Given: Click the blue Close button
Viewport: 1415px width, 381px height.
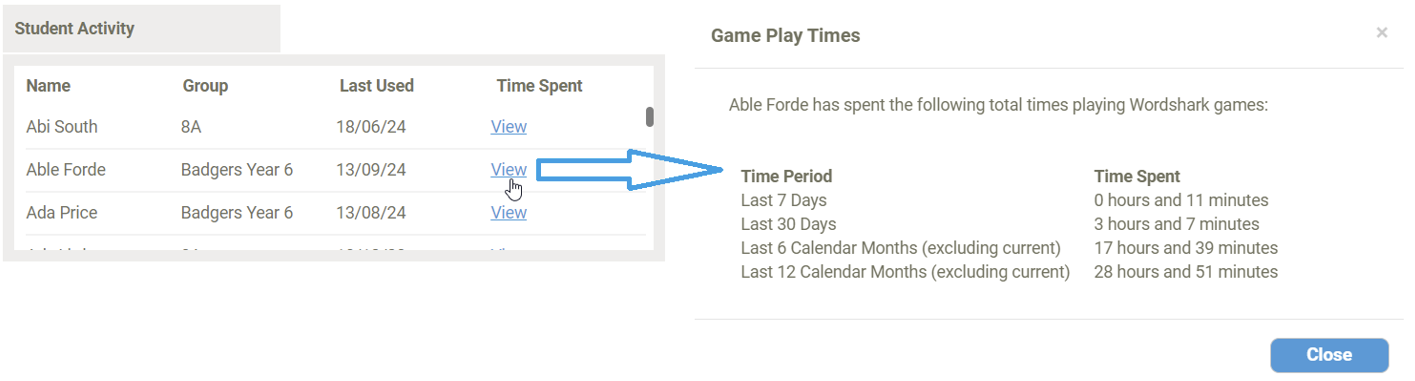Looking at the screenshot, I should coord(1329,355).
